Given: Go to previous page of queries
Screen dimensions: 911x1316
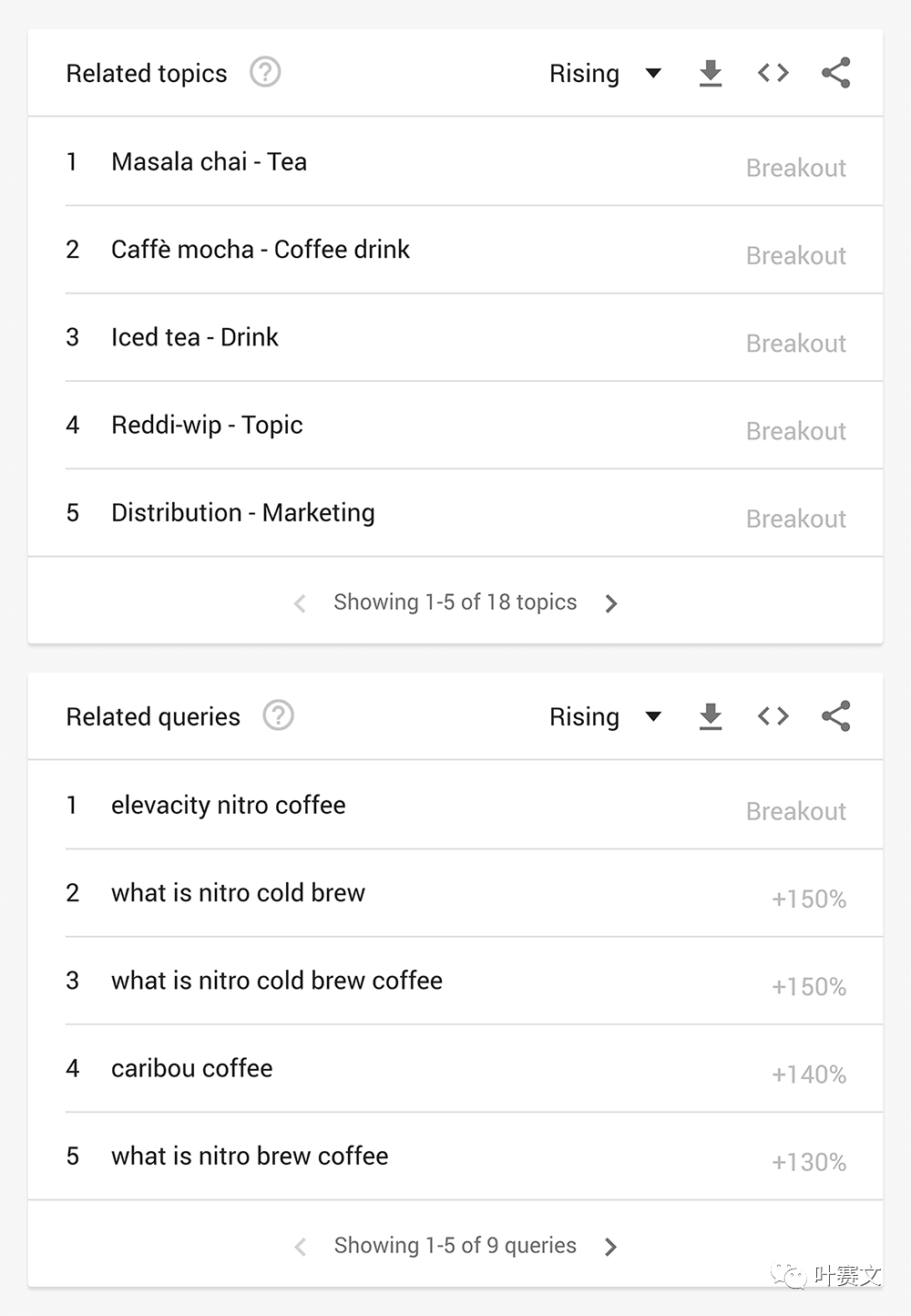Looking at the screenshot, I should tap(300, 1247).
